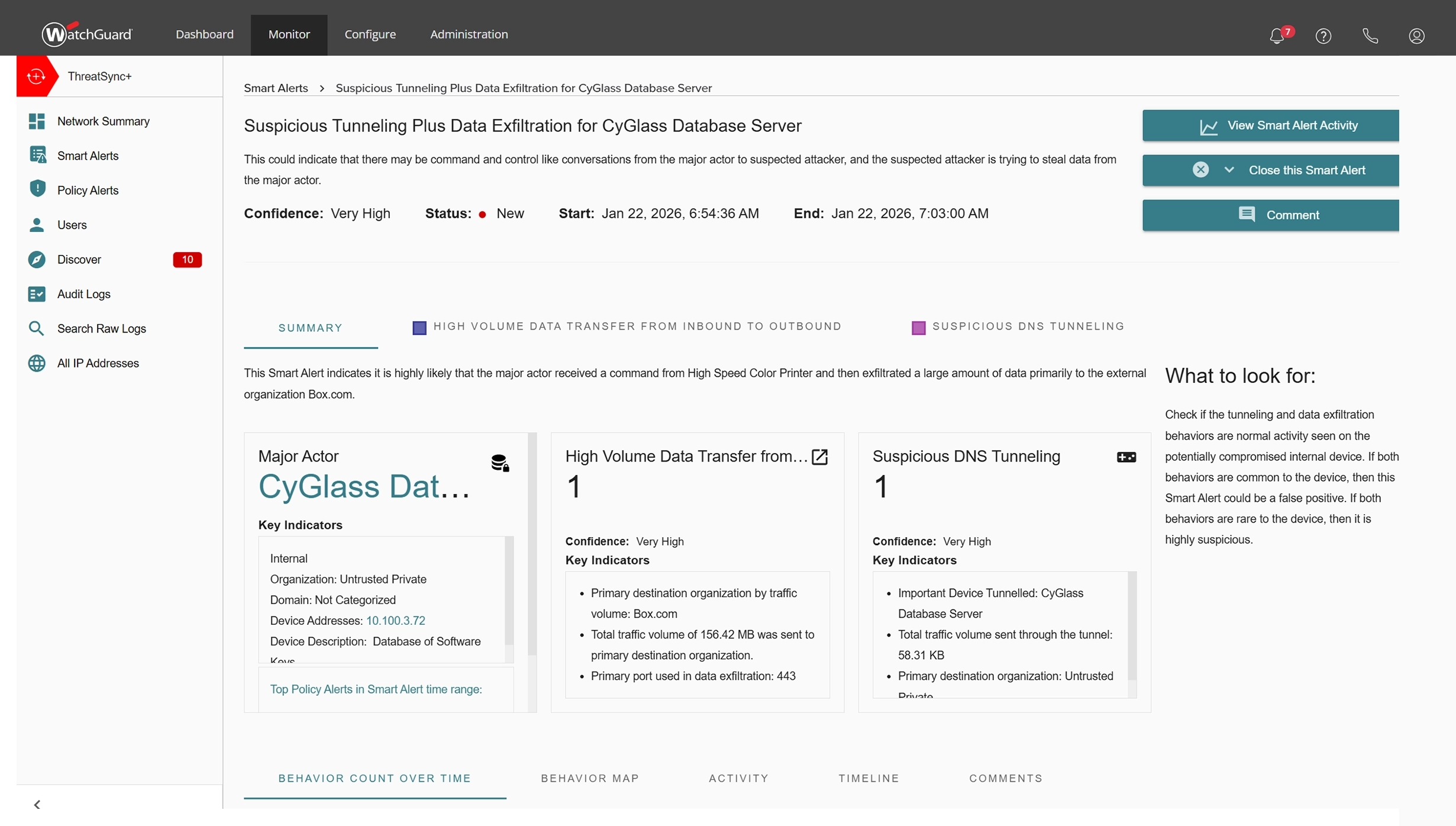Open device address 10.100.3.72 link
This screenshot has width=1456, height=826.
coord(395,621)
